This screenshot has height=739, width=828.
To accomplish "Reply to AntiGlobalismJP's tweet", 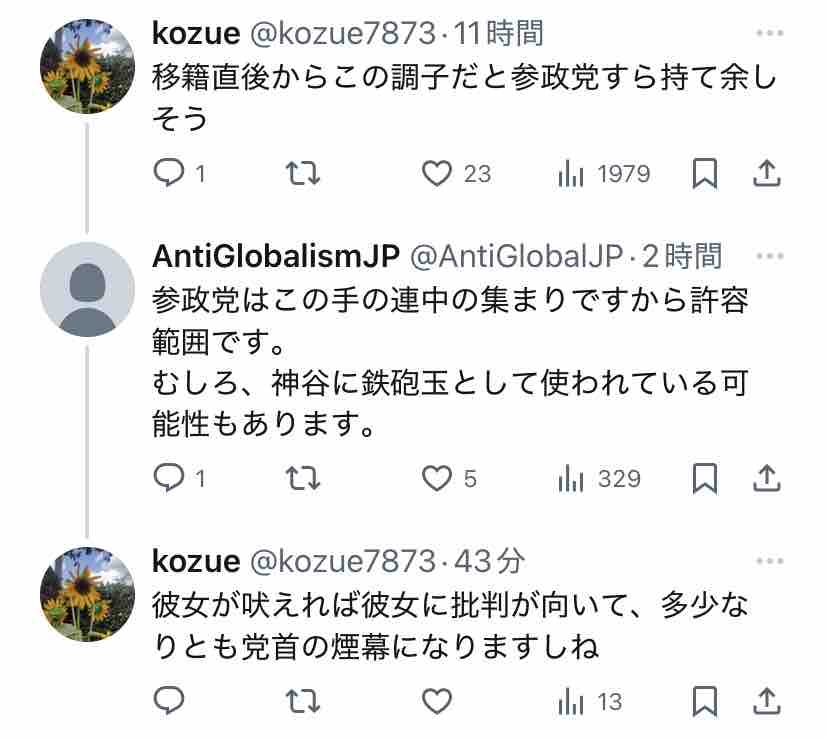I will click(x=179, y=478).
